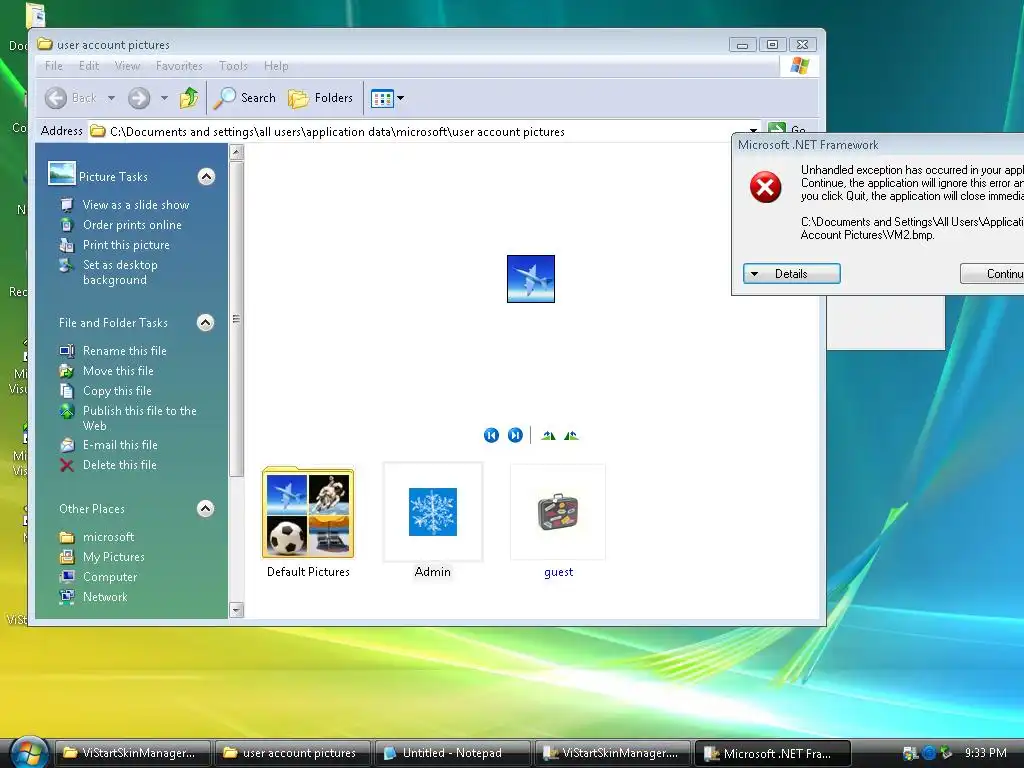Open My Pictures in Other Places
Image resolution: width=1024 pixels, height=768 pixels.
point(114,557)
